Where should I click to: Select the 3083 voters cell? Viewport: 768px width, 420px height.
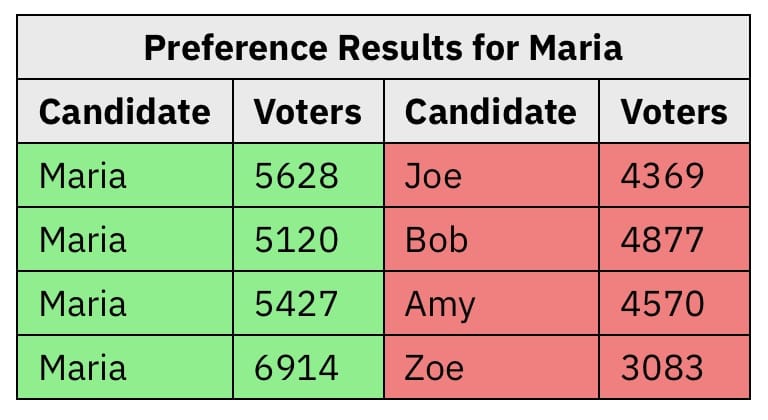point(673,368)
